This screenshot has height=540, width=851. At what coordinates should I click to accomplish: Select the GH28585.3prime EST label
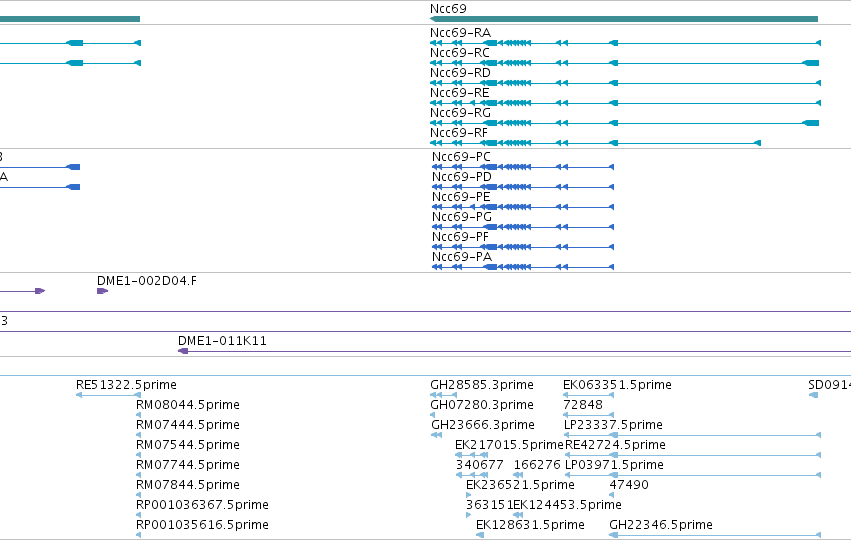481,385
